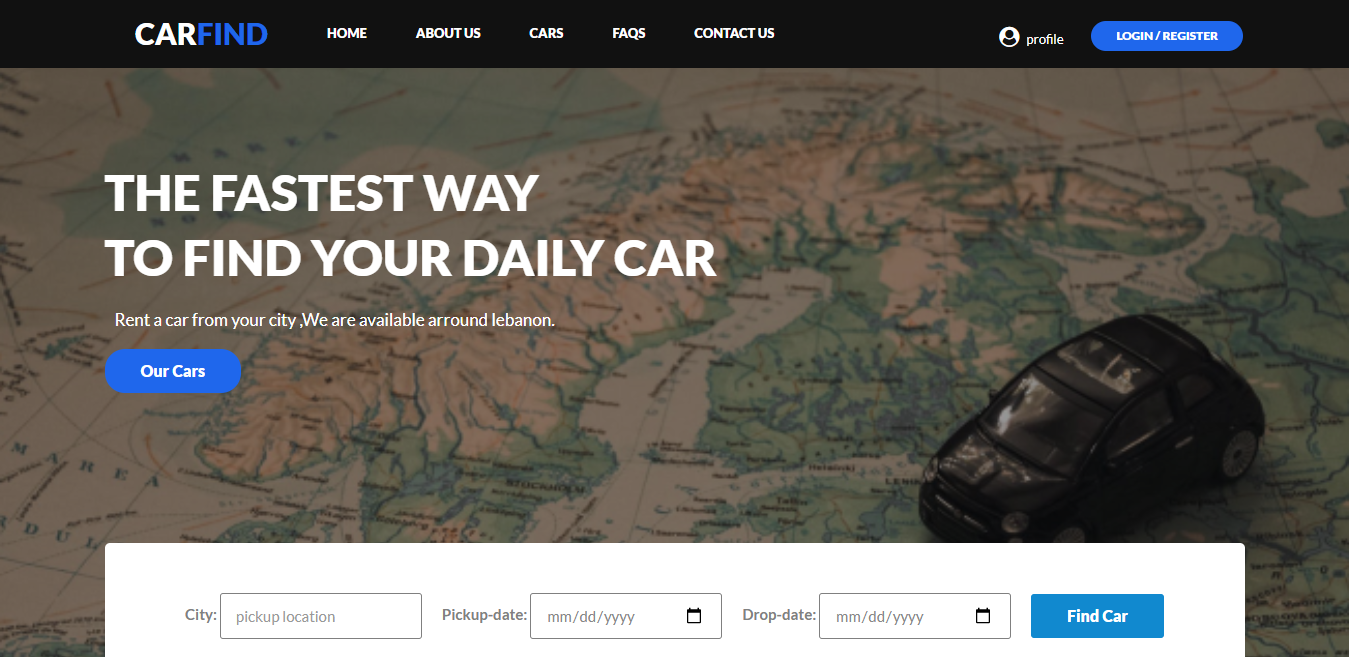Click the CARFIND logo

point(201,34)
